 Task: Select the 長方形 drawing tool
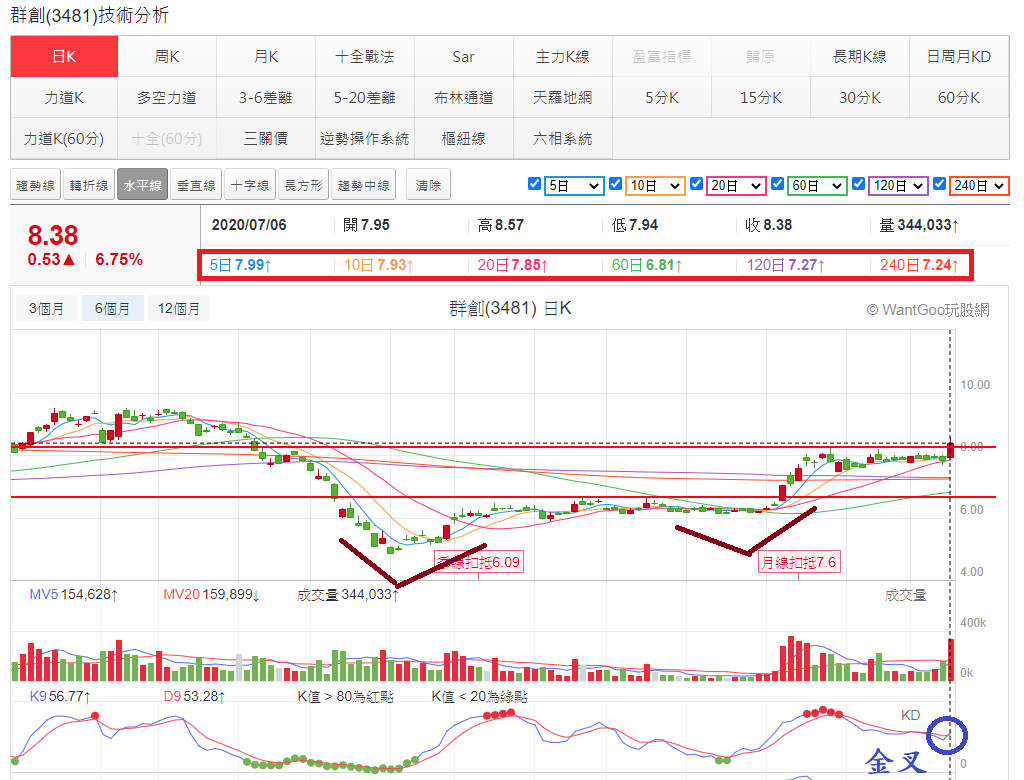point(303,186)
